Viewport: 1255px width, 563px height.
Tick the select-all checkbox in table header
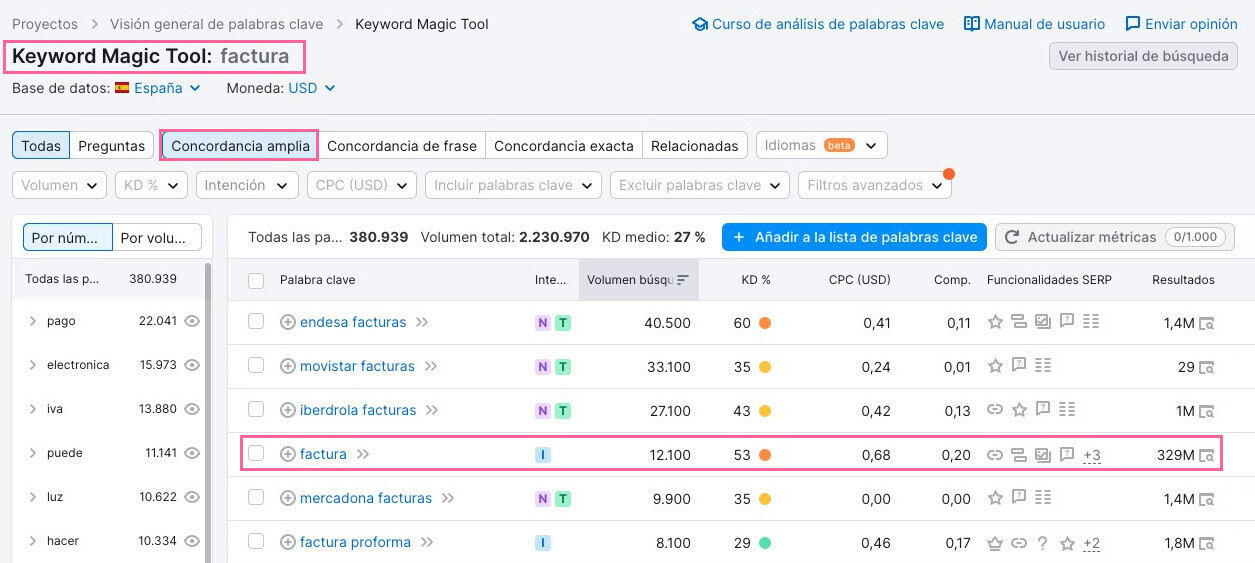[x=256, y=280]
